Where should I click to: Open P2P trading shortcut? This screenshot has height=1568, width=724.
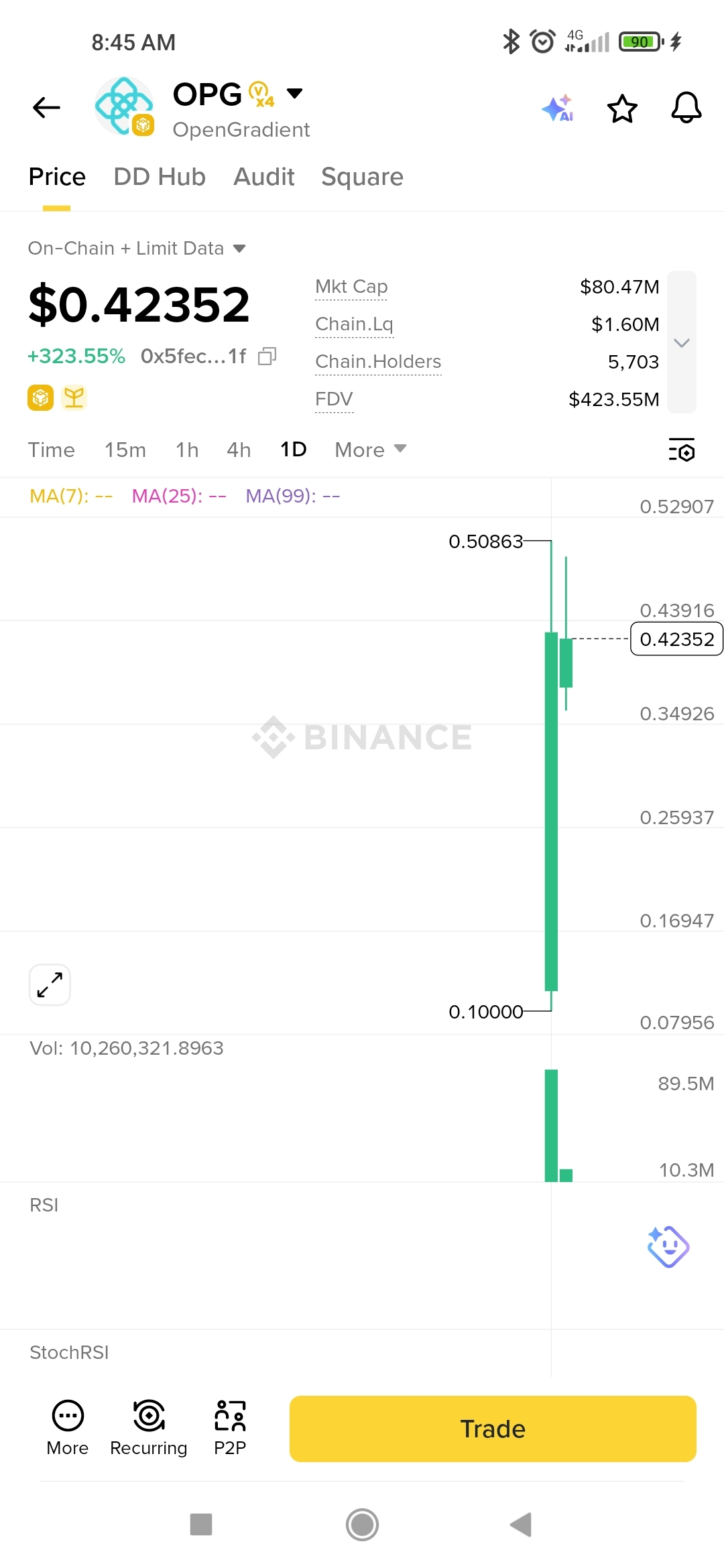click(x=230, y=1427)
